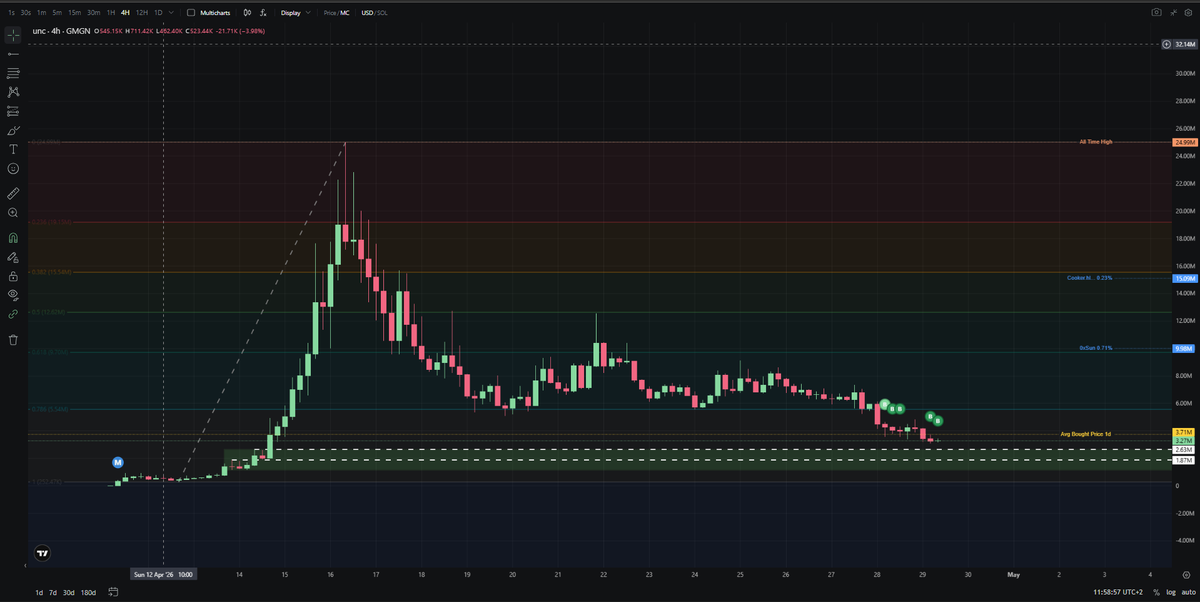Image resolution: width=1200 pixels, height=602 pixels.
Task: Set the range to 7d
Action: pyautogui.click(x=53, y=593)
